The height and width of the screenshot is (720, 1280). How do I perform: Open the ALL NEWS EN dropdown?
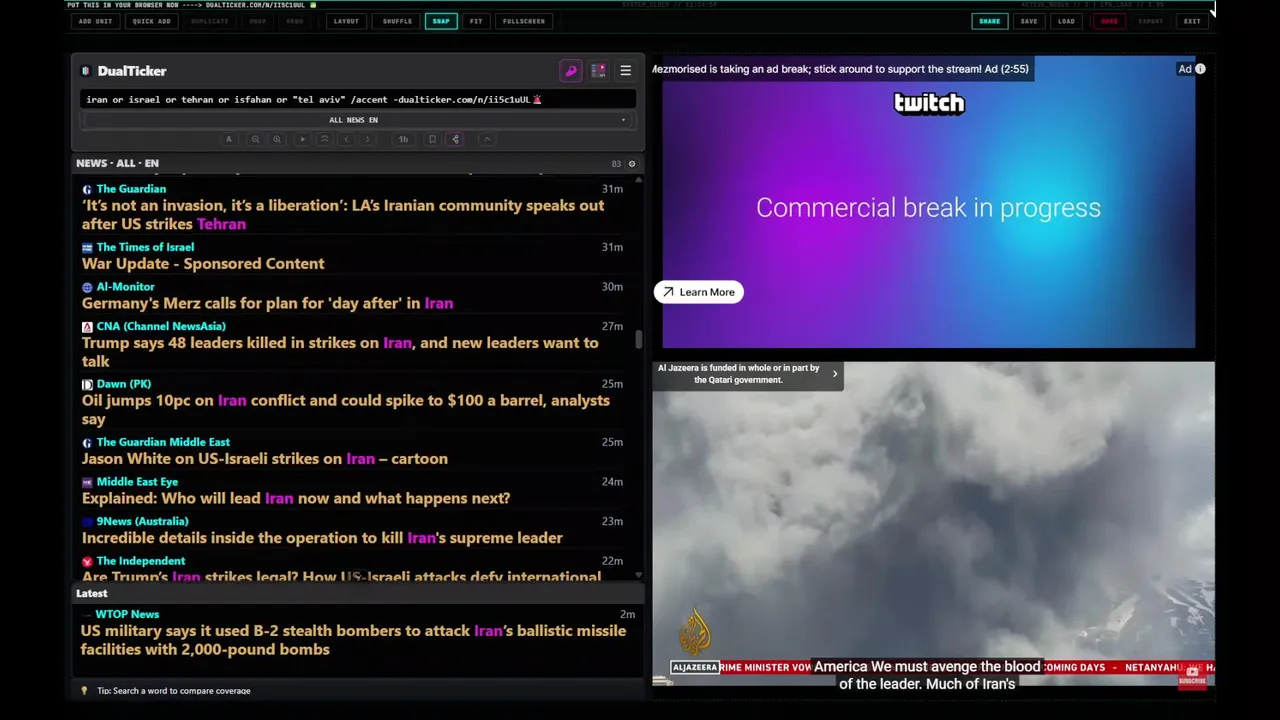pos(358,120)
